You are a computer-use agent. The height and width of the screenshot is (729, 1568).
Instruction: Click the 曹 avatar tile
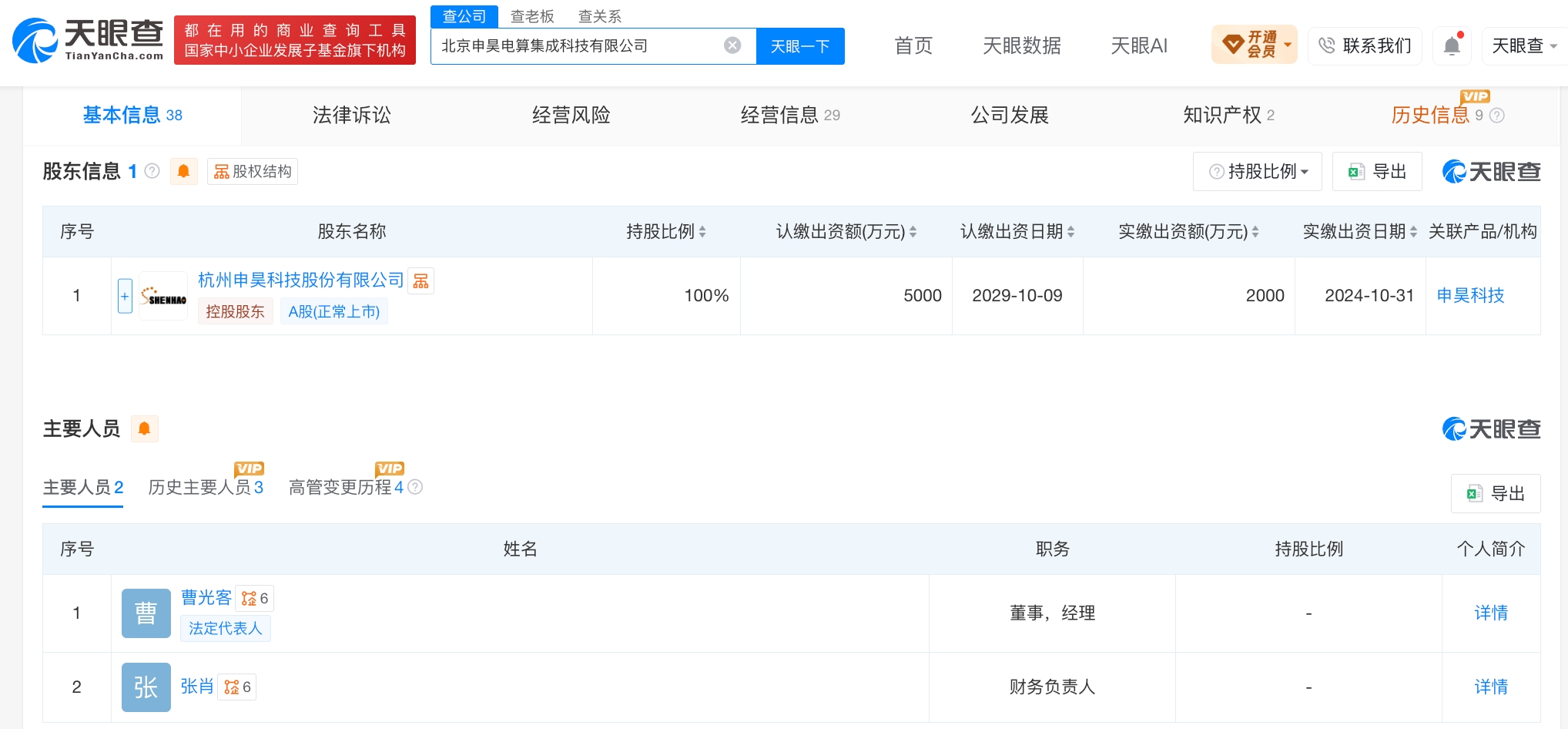pos(146,613)
